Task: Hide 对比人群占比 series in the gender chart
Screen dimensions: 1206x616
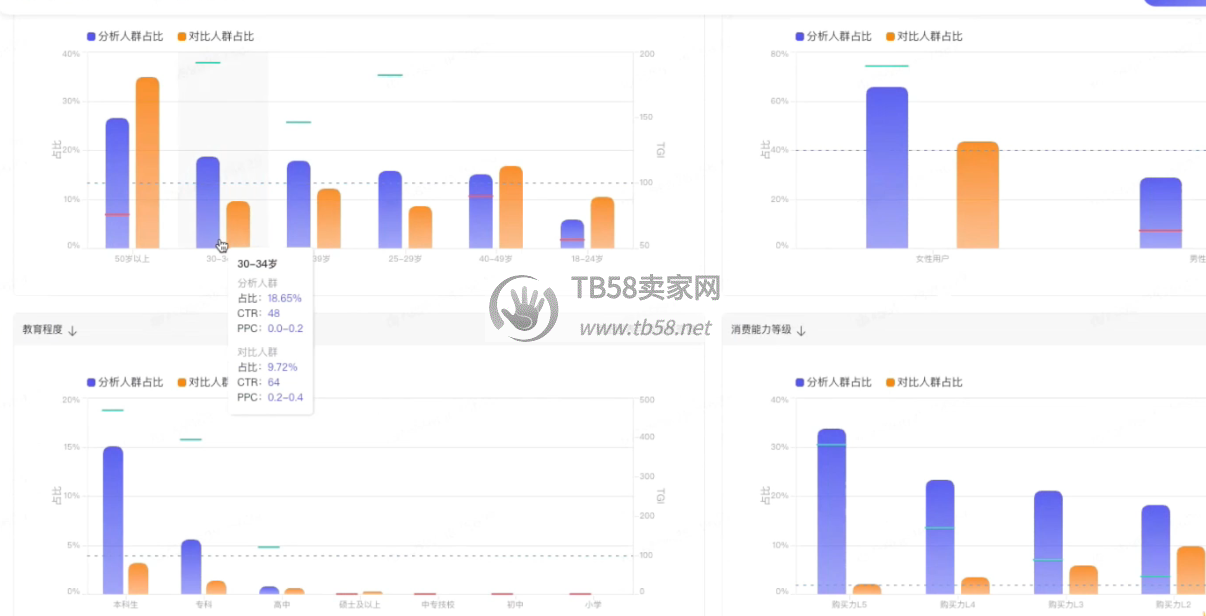Action: click(924, 36)
